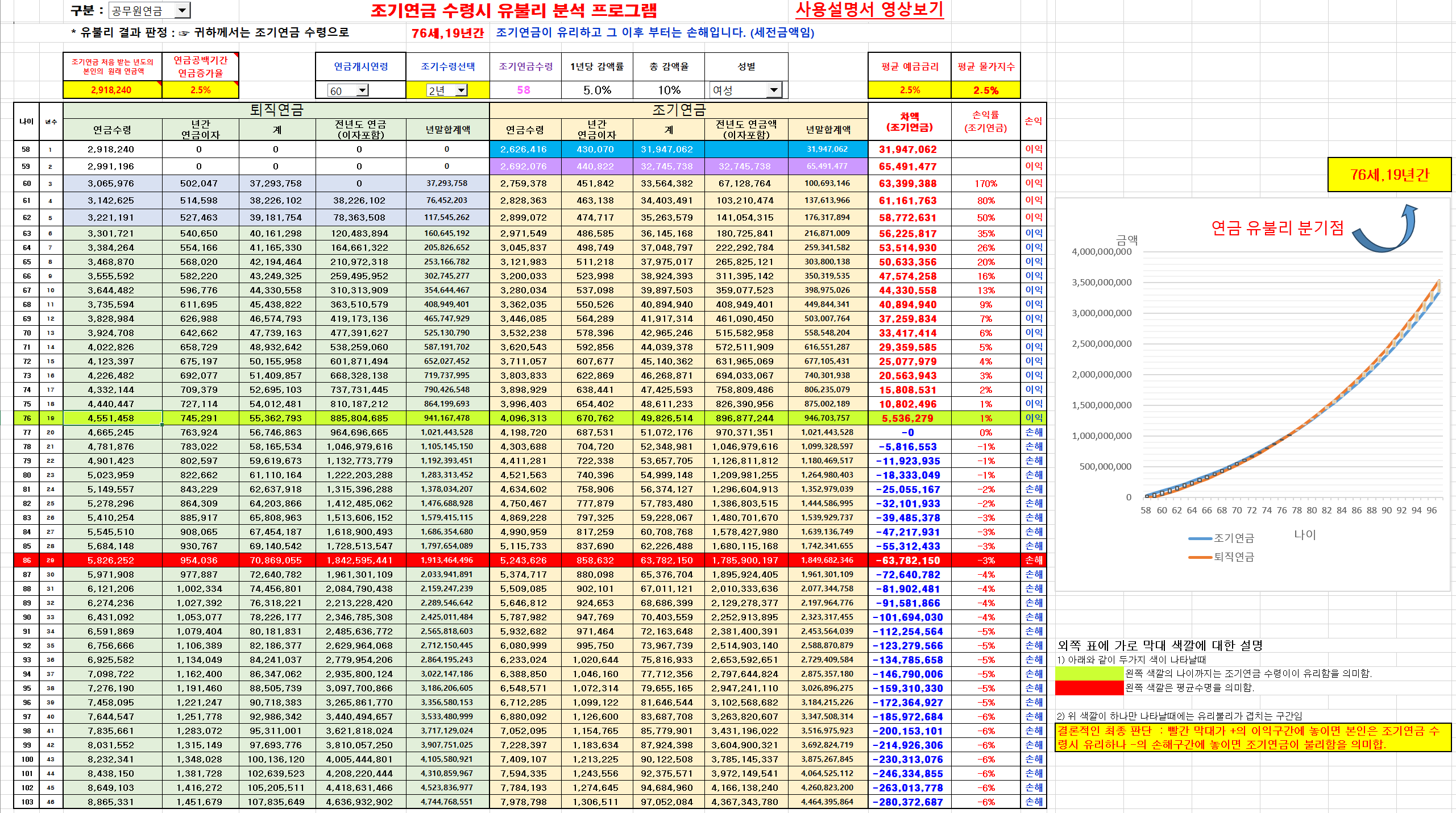Select cell 4,551,458 in age 76 row
Viewport: 1456px width, 813px height.
coord(111,418)
